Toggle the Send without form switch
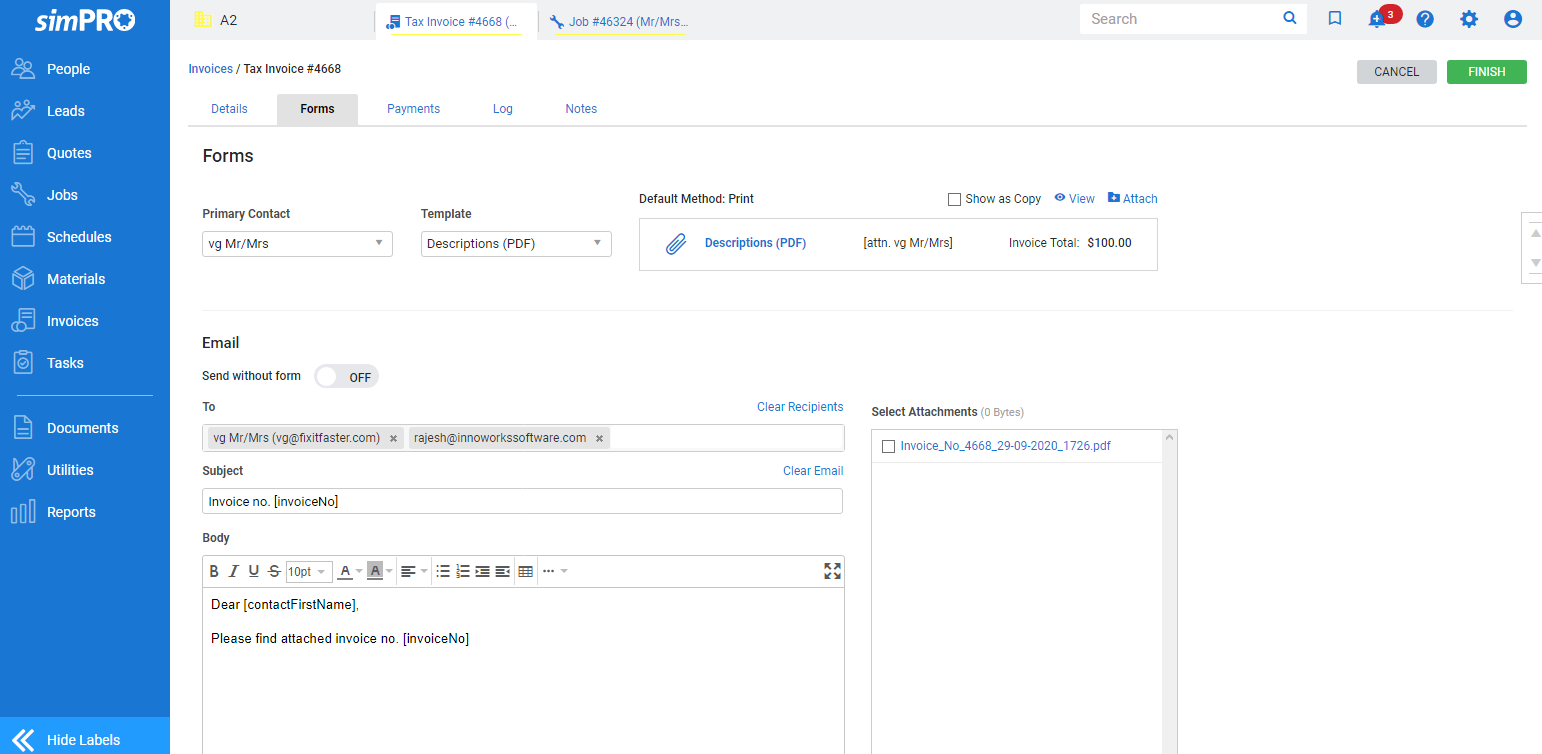1542x754 pixels. click(x=346, y=377)
